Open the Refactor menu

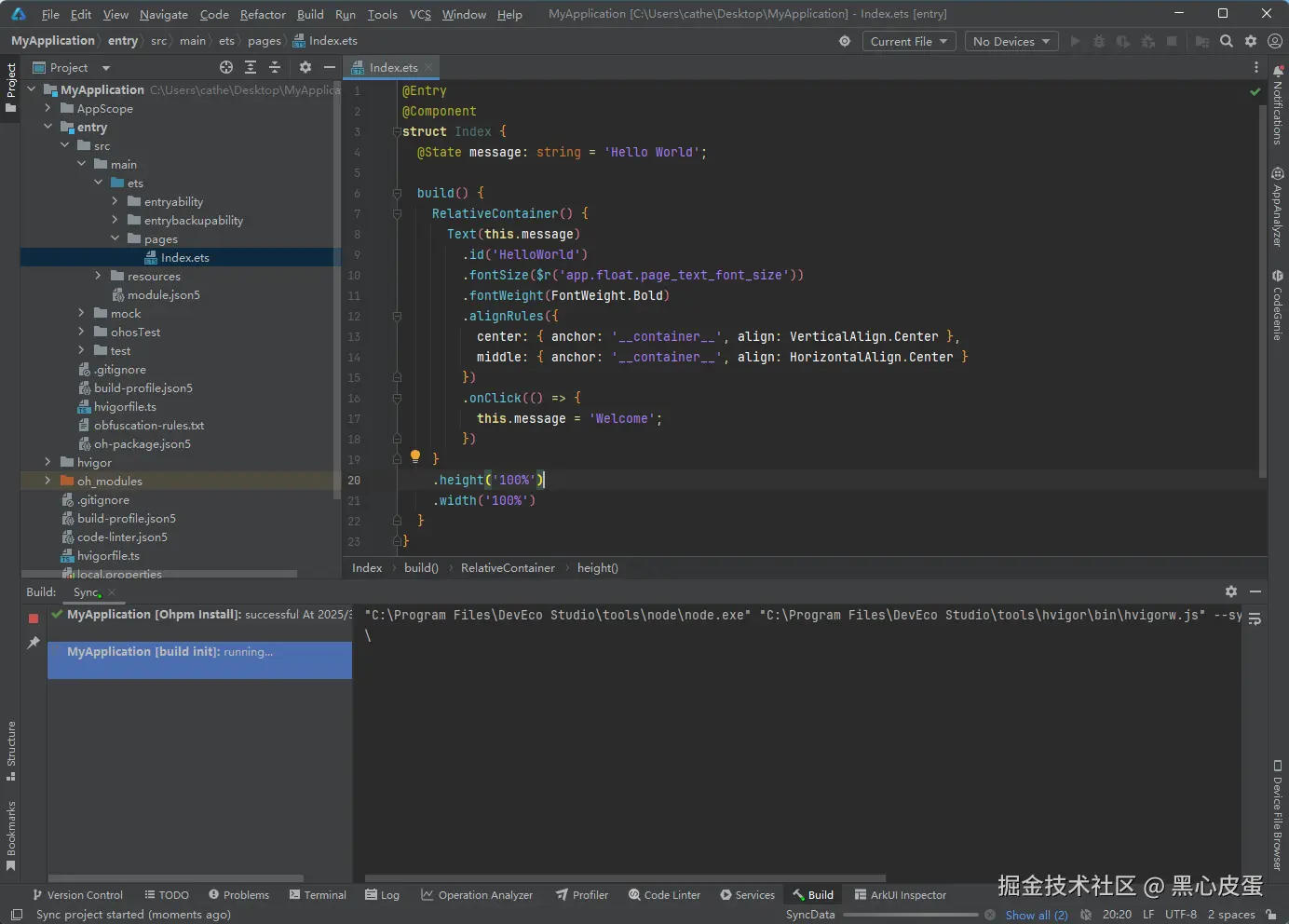tap(263, 14)
